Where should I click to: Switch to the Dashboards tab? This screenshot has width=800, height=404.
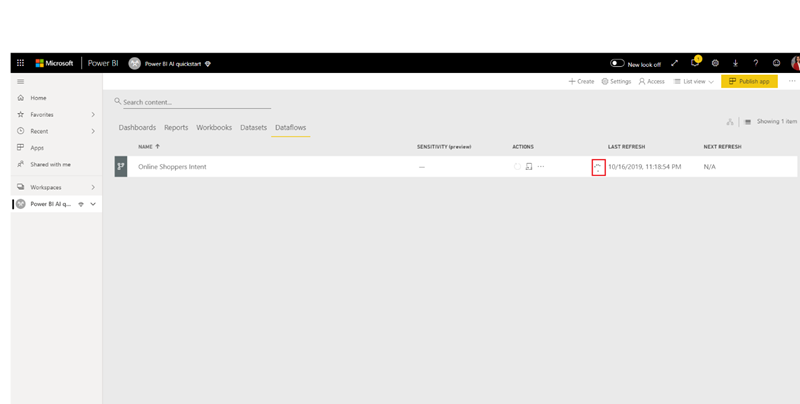coord(137,128)
